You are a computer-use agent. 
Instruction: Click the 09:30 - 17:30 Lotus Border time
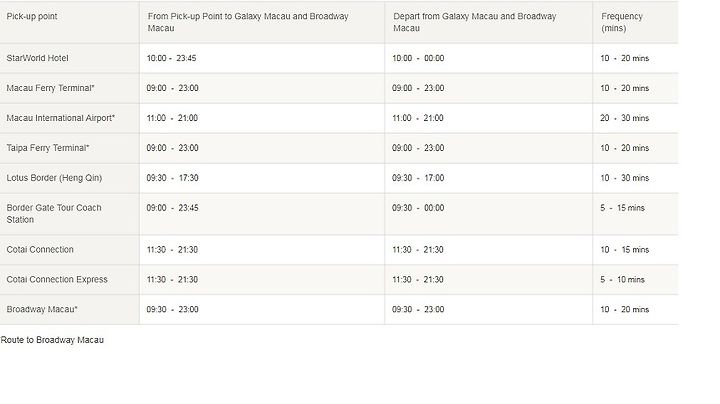(x=173, y=178)
